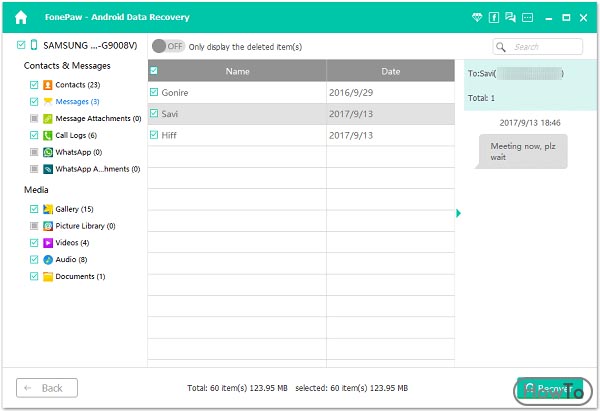Click the 2017/9/13 18:46 timestamp
Viewport: 600px width, 411px height.
coord(530,123)
